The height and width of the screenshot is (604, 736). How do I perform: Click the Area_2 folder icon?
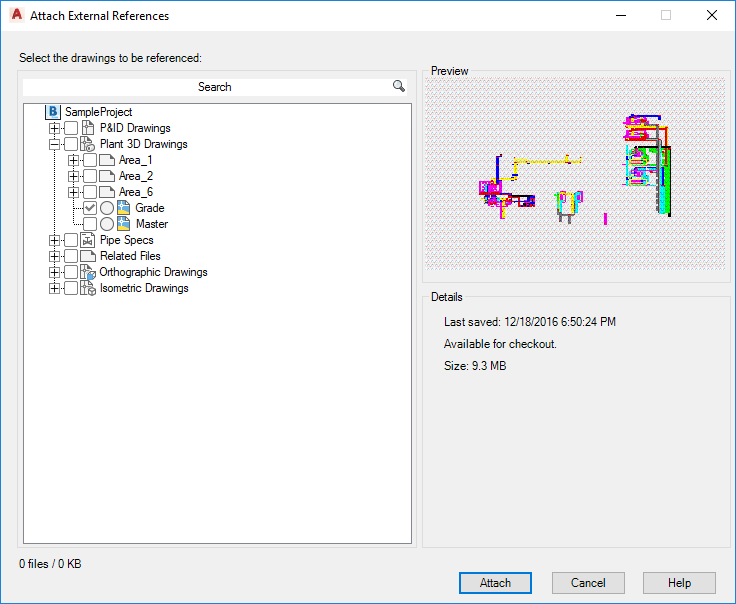107,176
